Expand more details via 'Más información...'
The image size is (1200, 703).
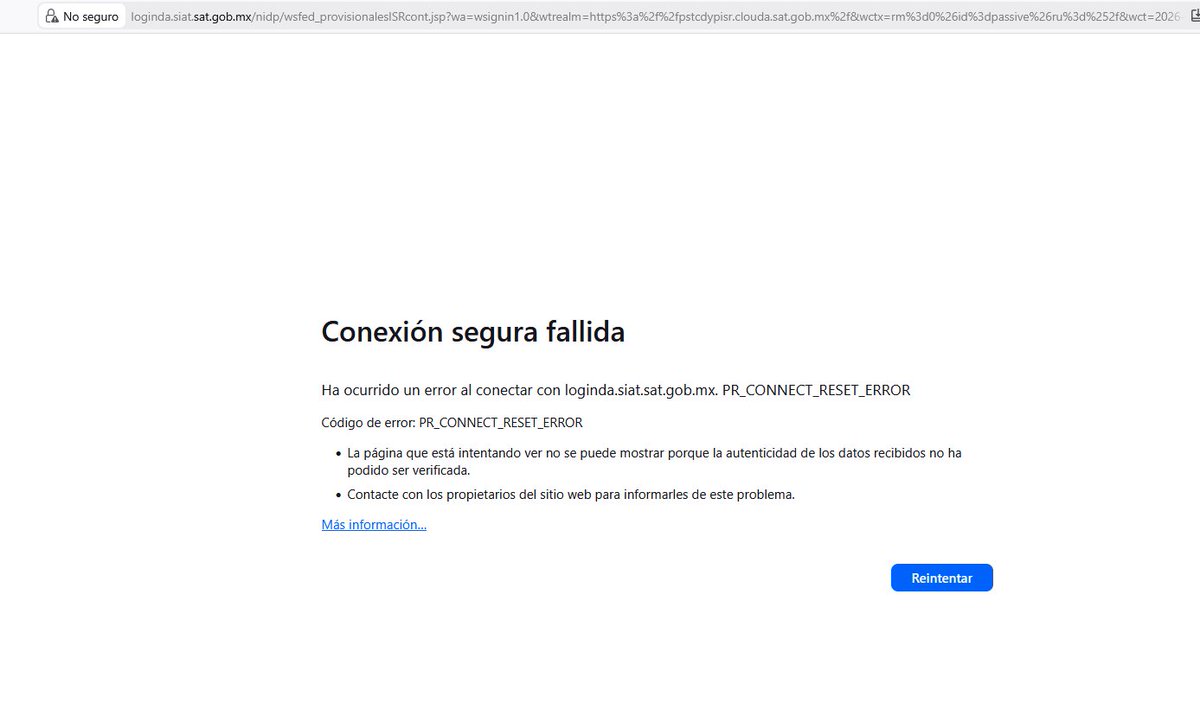(x=373, y=524)
